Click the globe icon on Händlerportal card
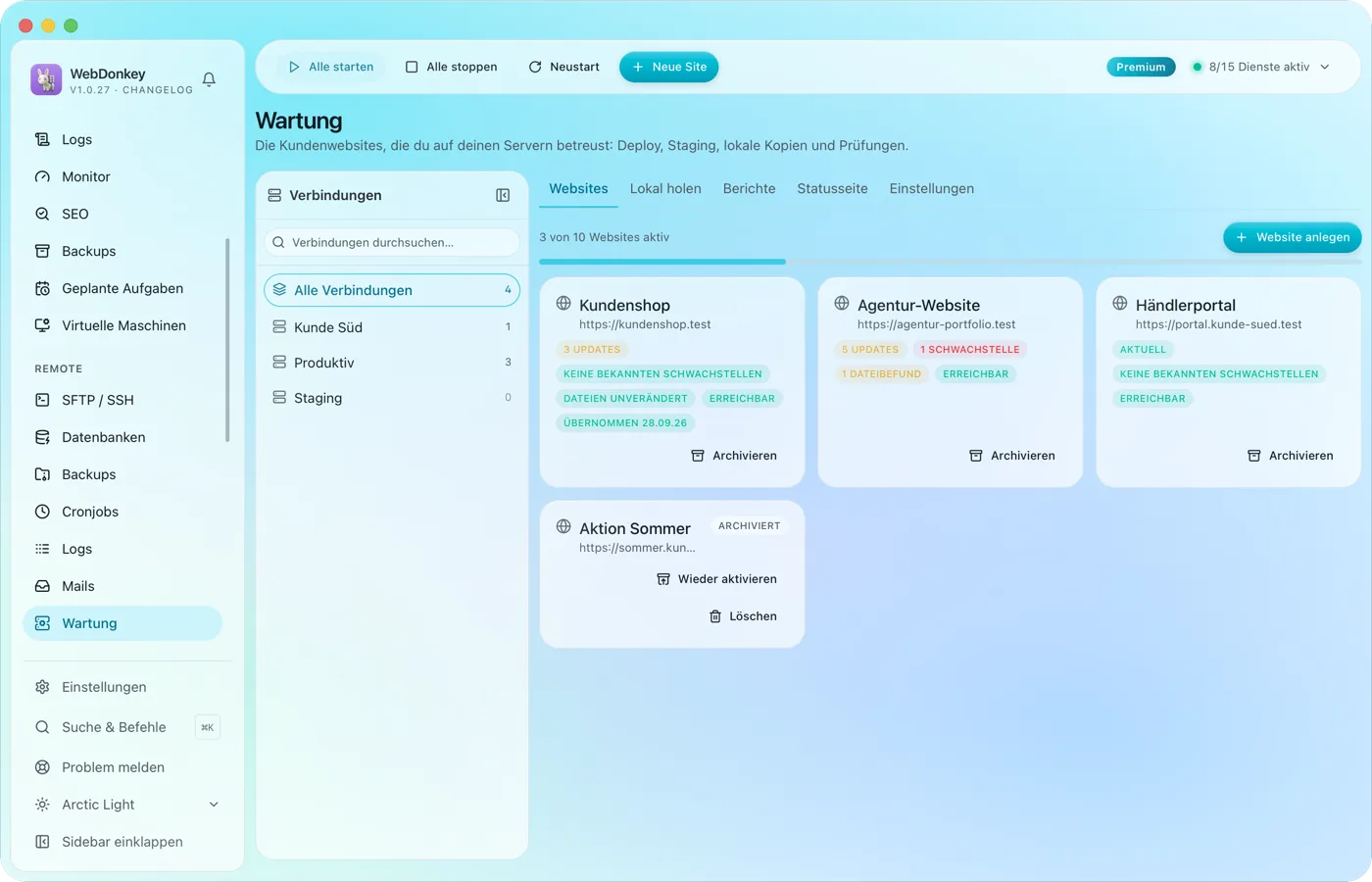This screenshot has height=882, width=1372. click(x=1120, y=303)
